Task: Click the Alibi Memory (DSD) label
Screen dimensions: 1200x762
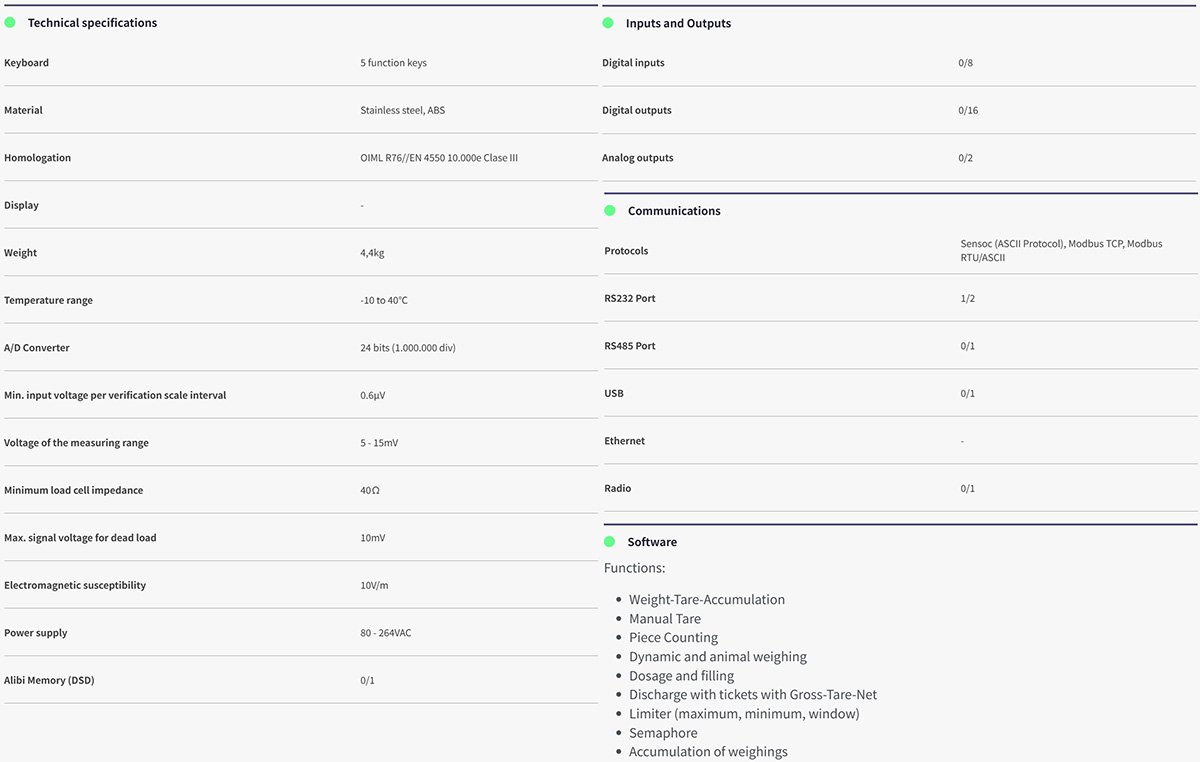Action: [x=49, y=681]
